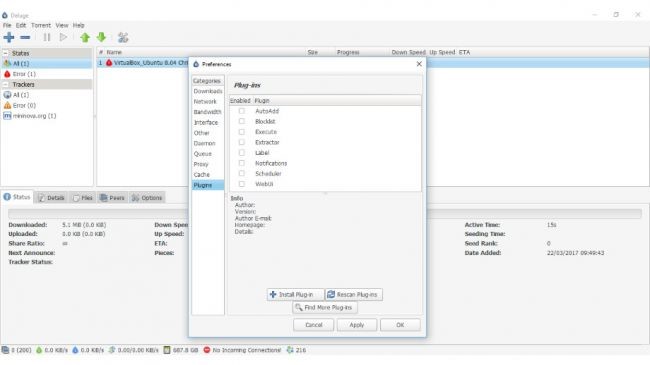Tick the Scheduler plugin checkbox
The image size is (650, 365).
click(242, 173)
